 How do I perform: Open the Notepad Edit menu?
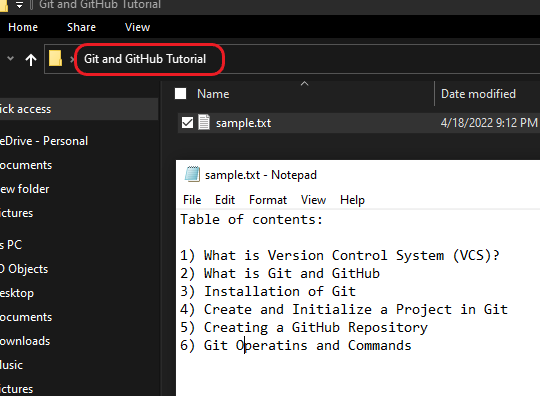225,200
